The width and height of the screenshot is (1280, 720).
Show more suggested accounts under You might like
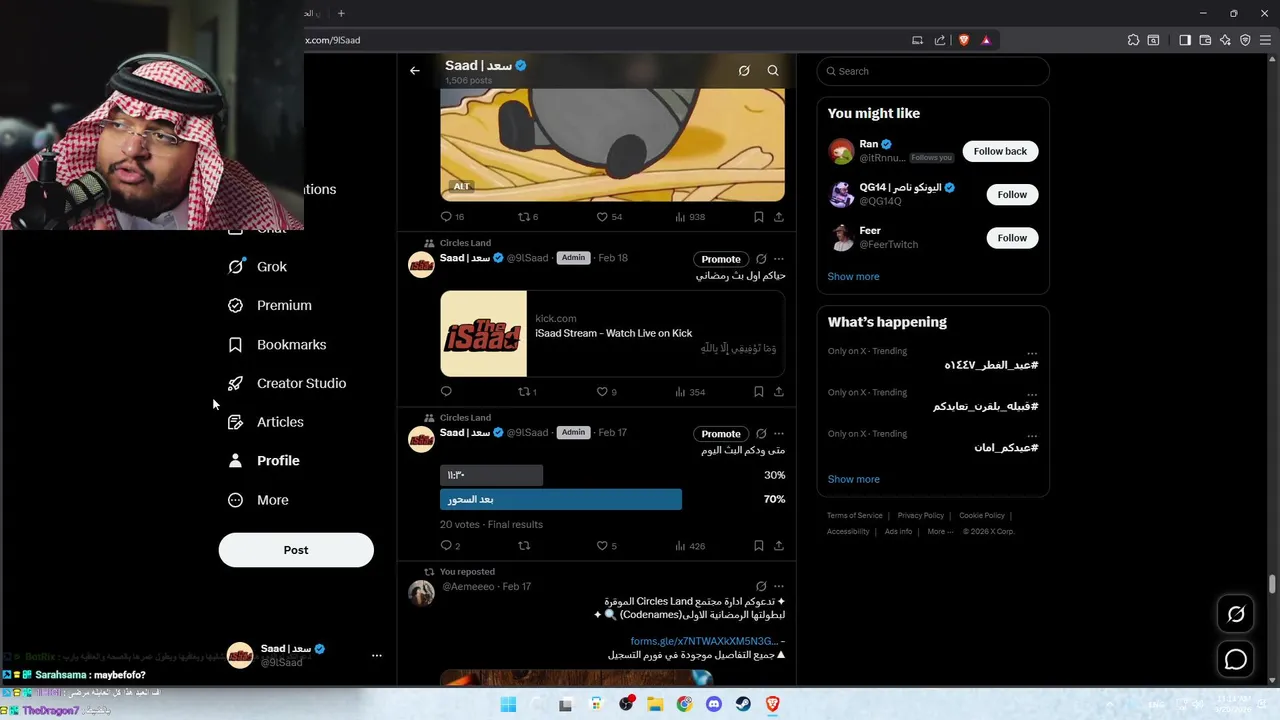(853, 277)
